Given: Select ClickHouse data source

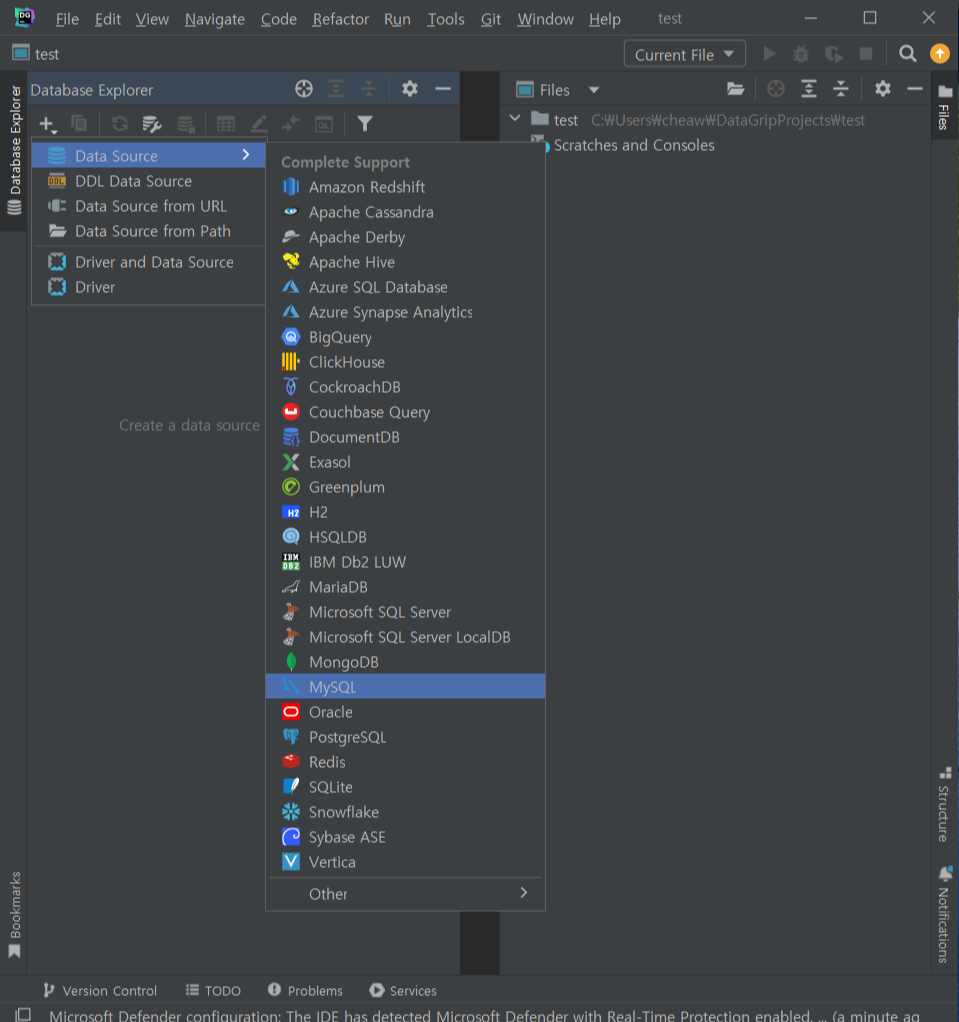Looking at the screenshot, I should click(406, 362).
